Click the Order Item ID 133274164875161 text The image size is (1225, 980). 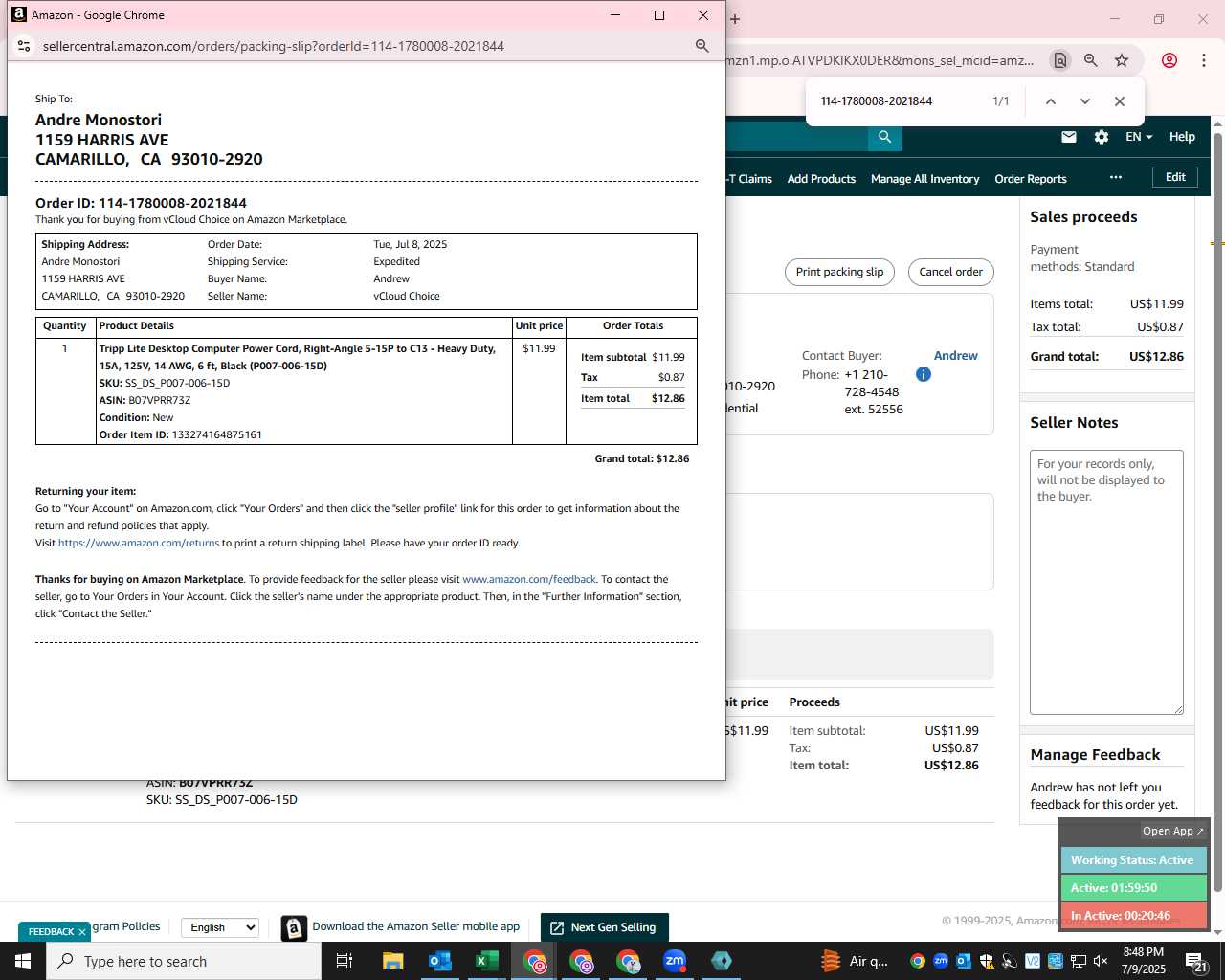(180, 434)
